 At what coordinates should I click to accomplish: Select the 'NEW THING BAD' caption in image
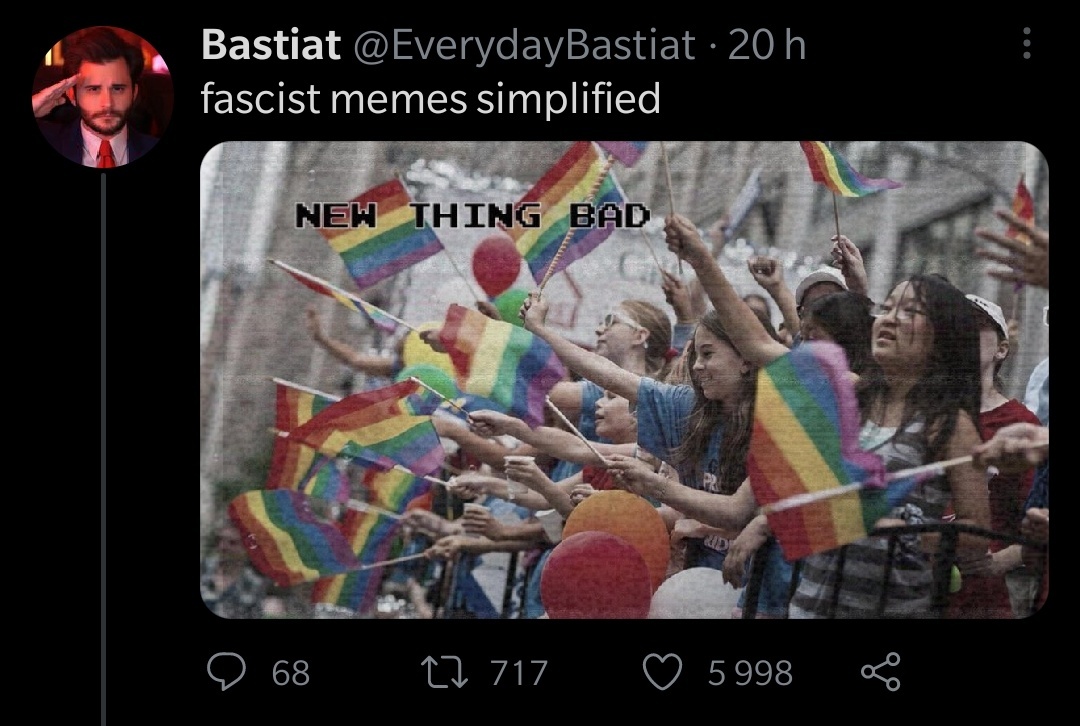(472, 216)
